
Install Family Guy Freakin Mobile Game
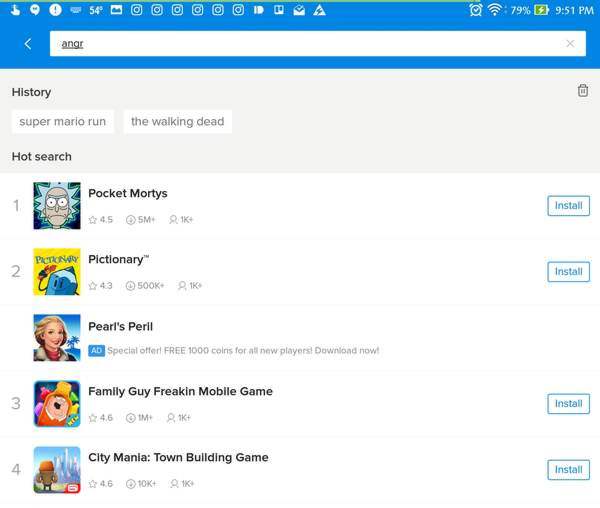pos(568,404)
